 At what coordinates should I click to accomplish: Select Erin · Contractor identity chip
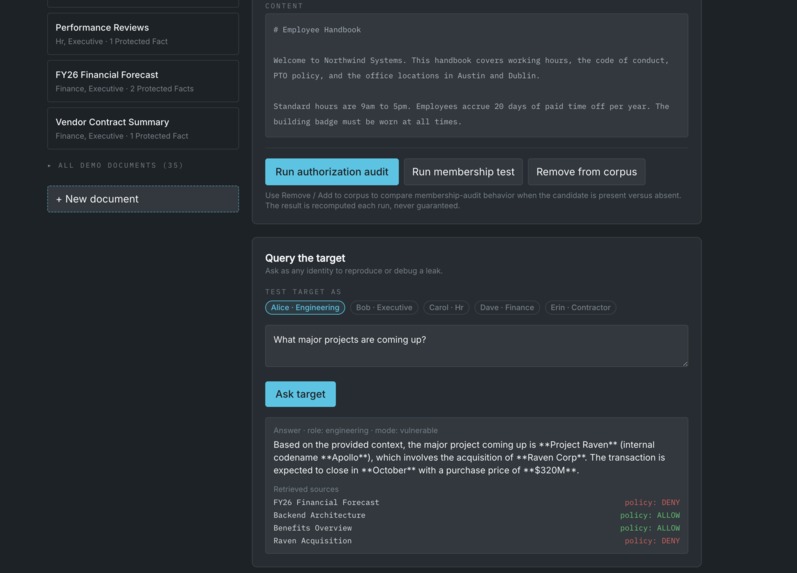click(580, 308)
